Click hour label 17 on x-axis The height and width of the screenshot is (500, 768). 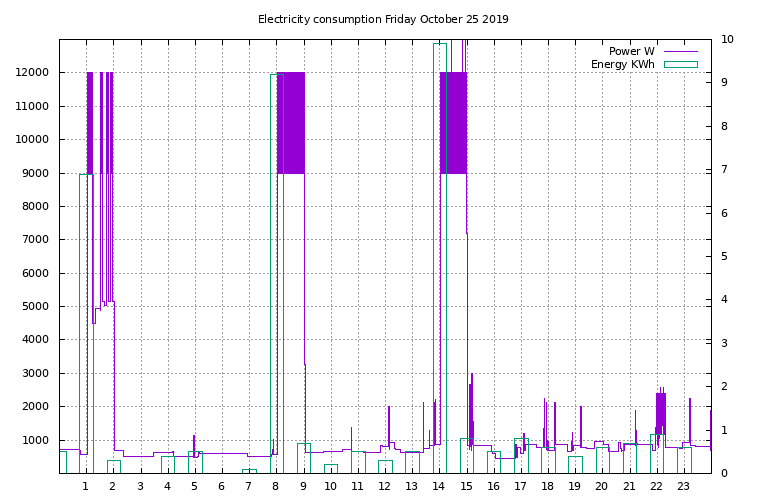520,486
